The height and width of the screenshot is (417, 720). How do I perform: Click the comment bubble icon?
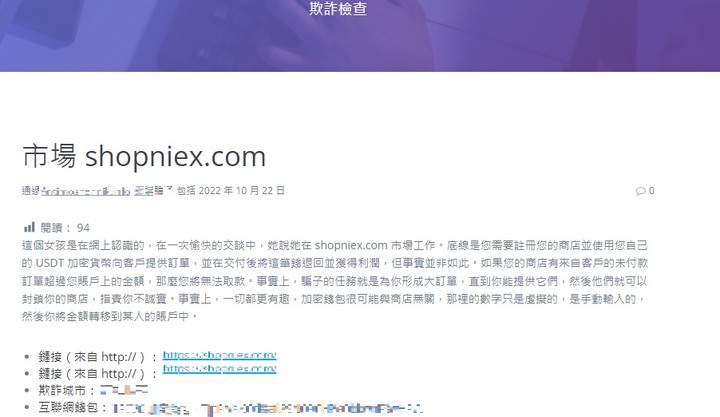click(x=640, y=191)
